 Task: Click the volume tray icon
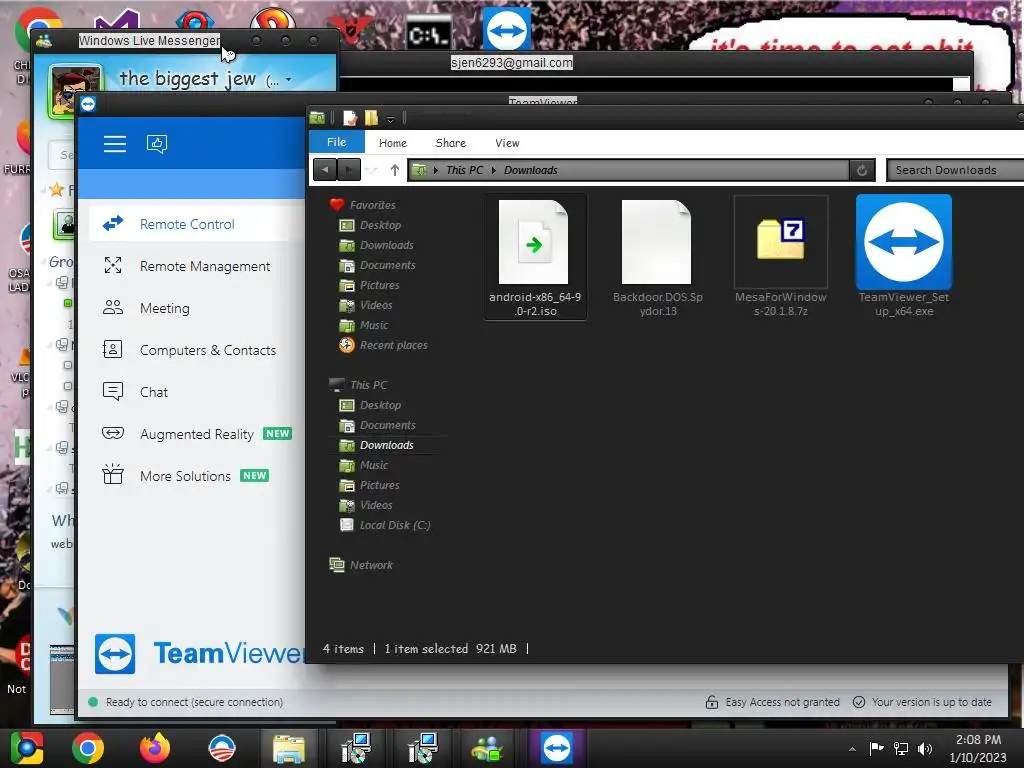[x=924, y=748]
